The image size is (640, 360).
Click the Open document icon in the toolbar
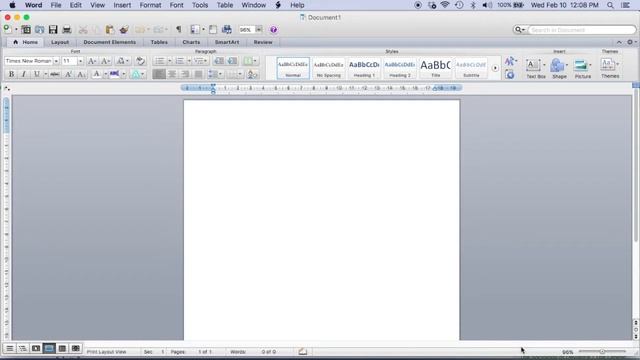pos(40,29)
